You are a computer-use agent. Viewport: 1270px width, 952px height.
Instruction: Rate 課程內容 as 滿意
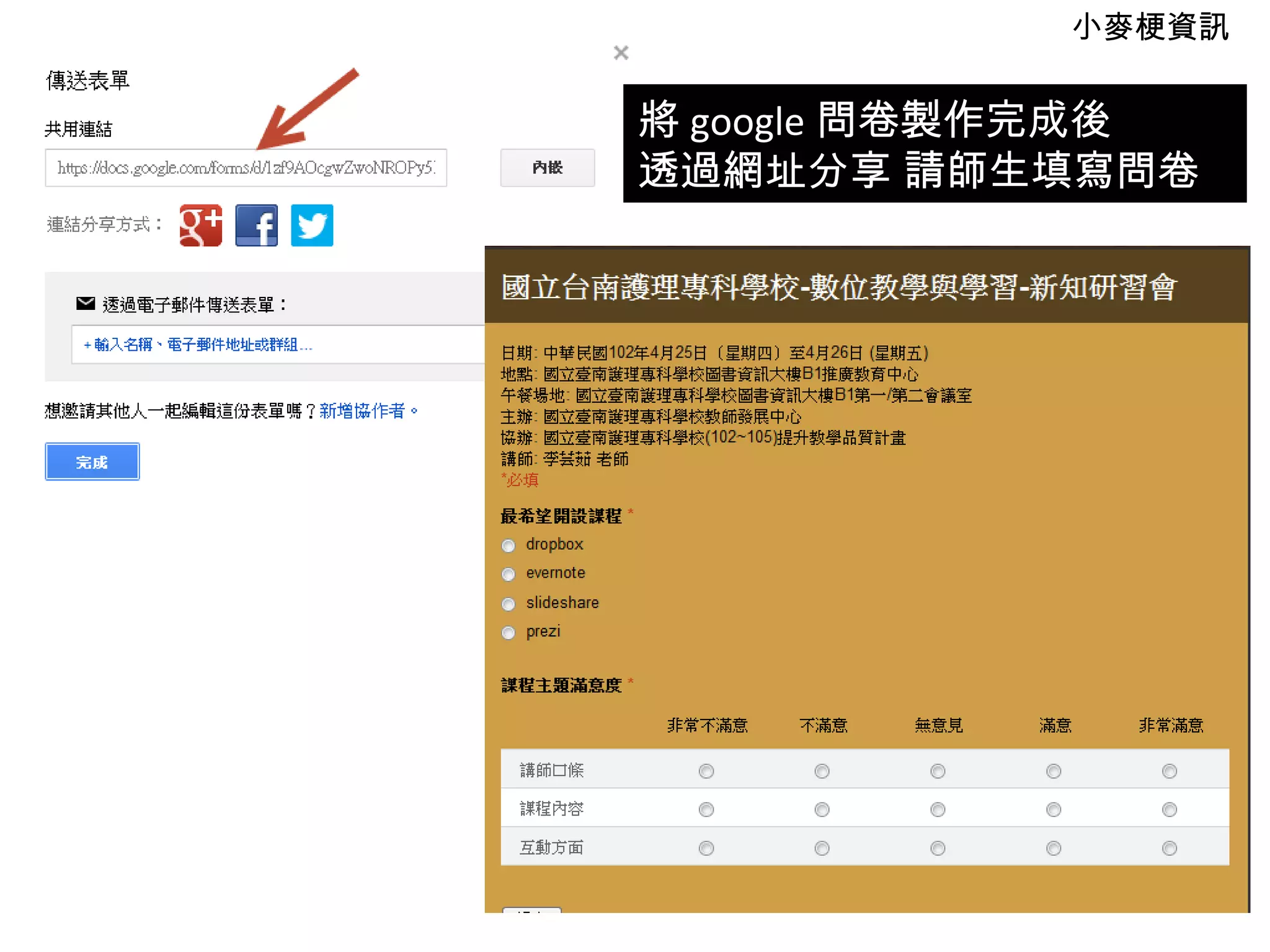point(1054,809)
